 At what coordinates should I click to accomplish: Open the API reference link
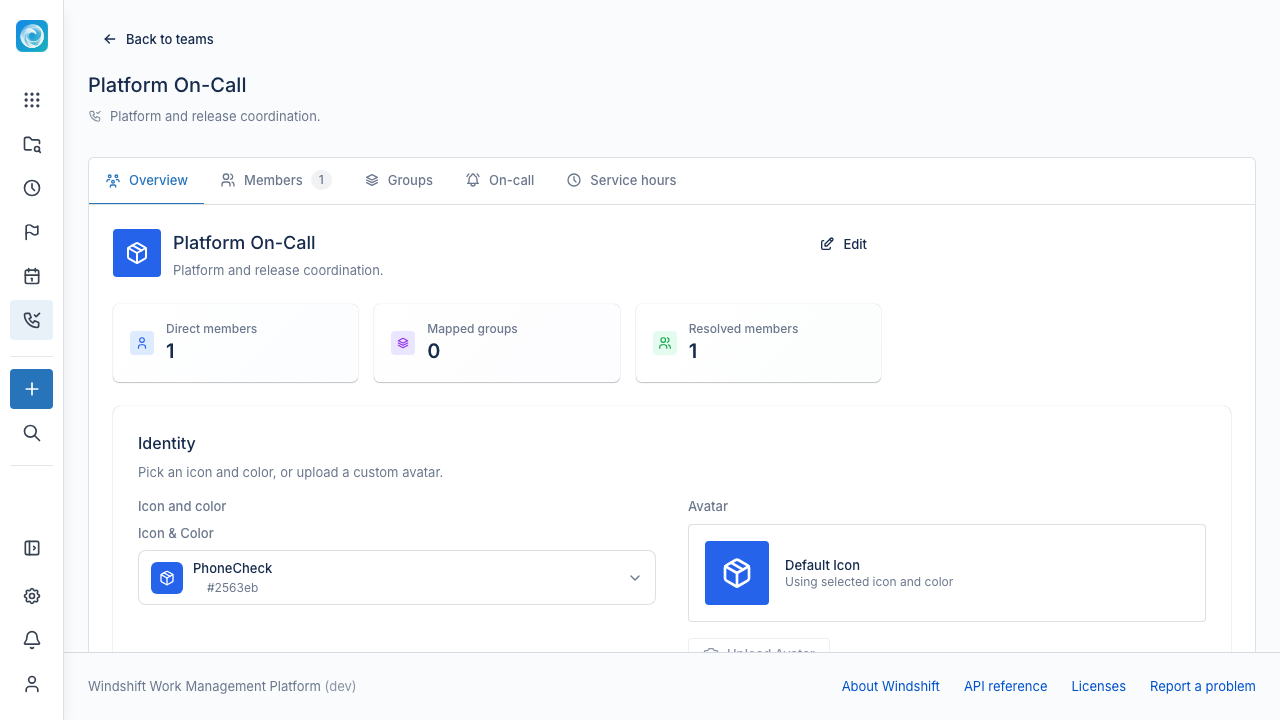tap(1006, 686)
